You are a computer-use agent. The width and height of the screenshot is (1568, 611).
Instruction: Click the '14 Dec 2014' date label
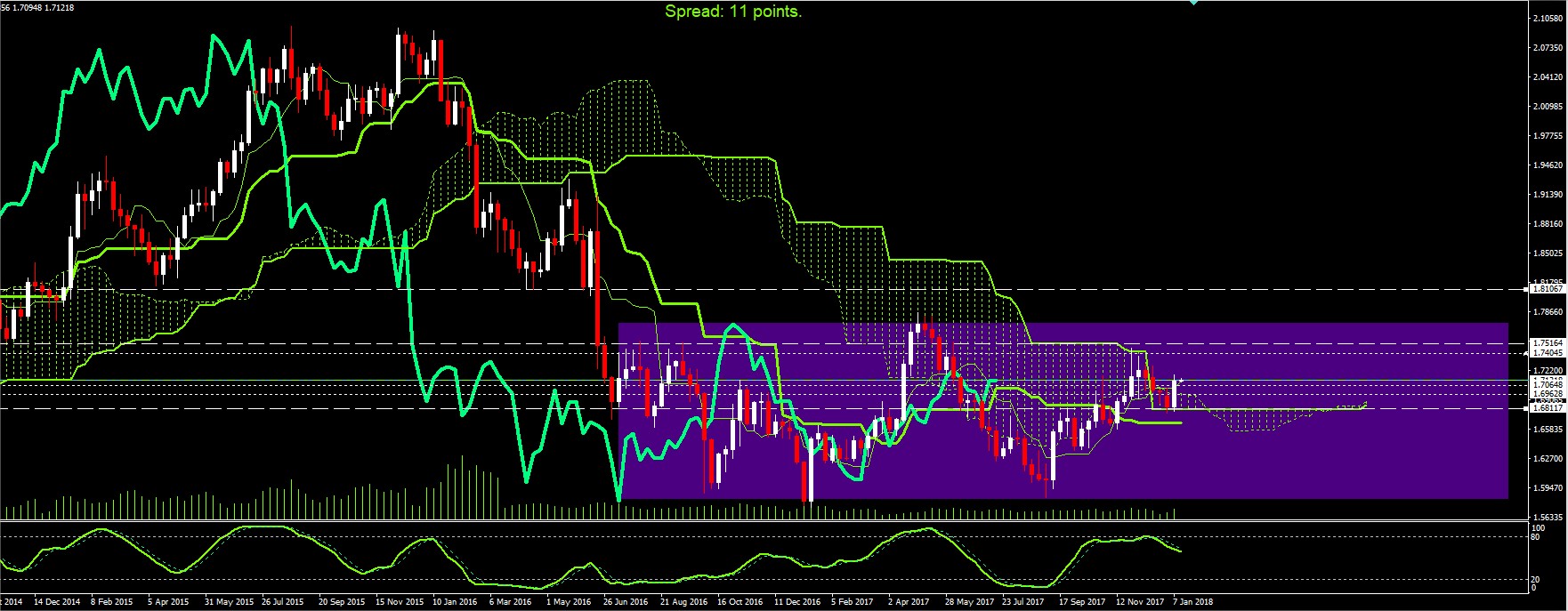57,602
